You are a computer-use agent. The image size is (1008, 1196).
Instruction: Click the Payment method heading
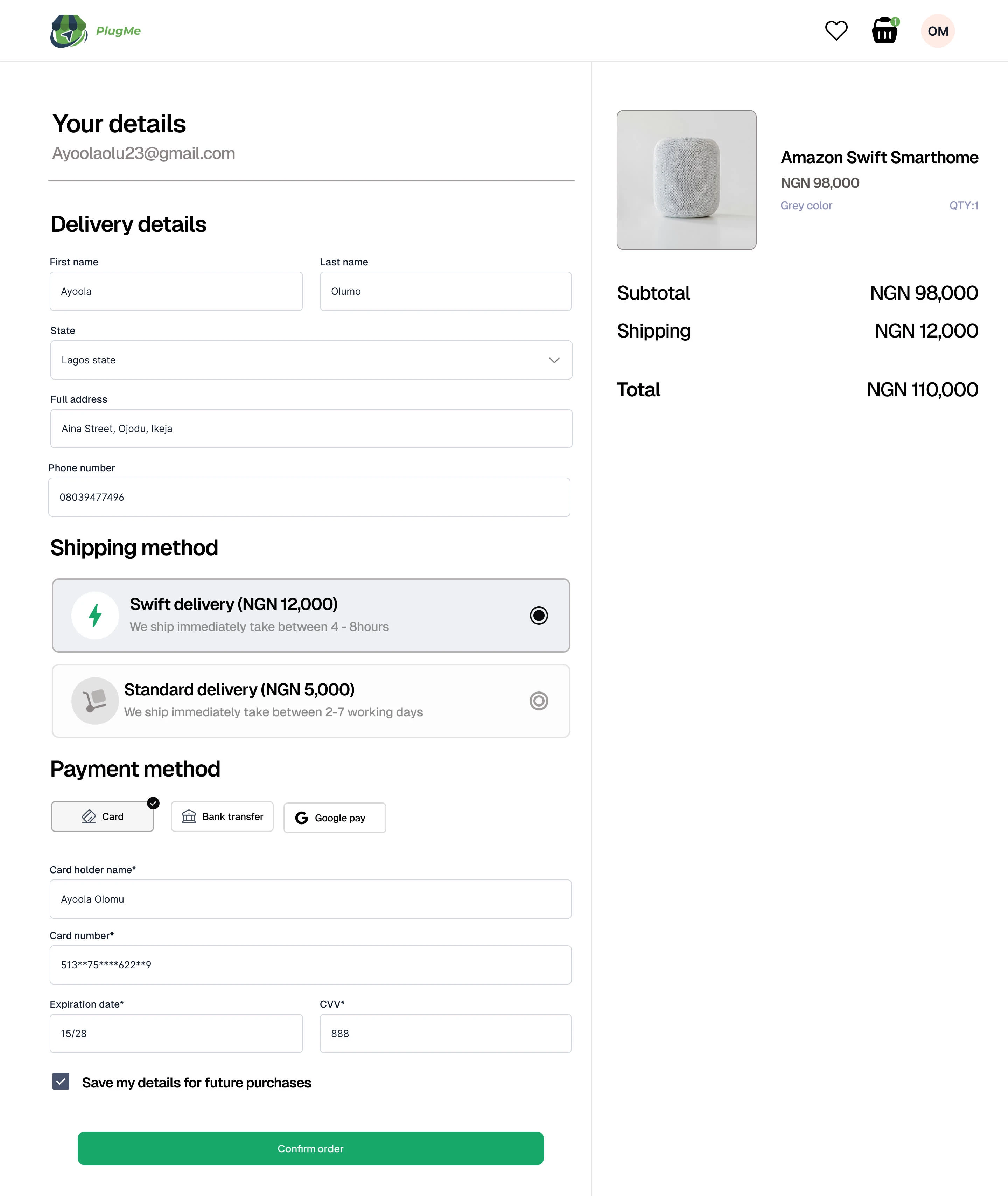pos(135,769)
